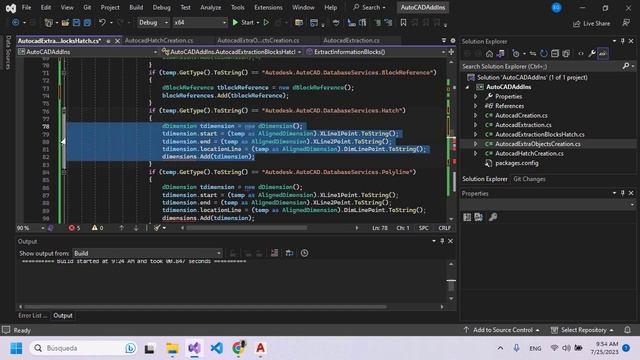Open the Extensions menu
This screenshot has height=360, width=640.
268,7
